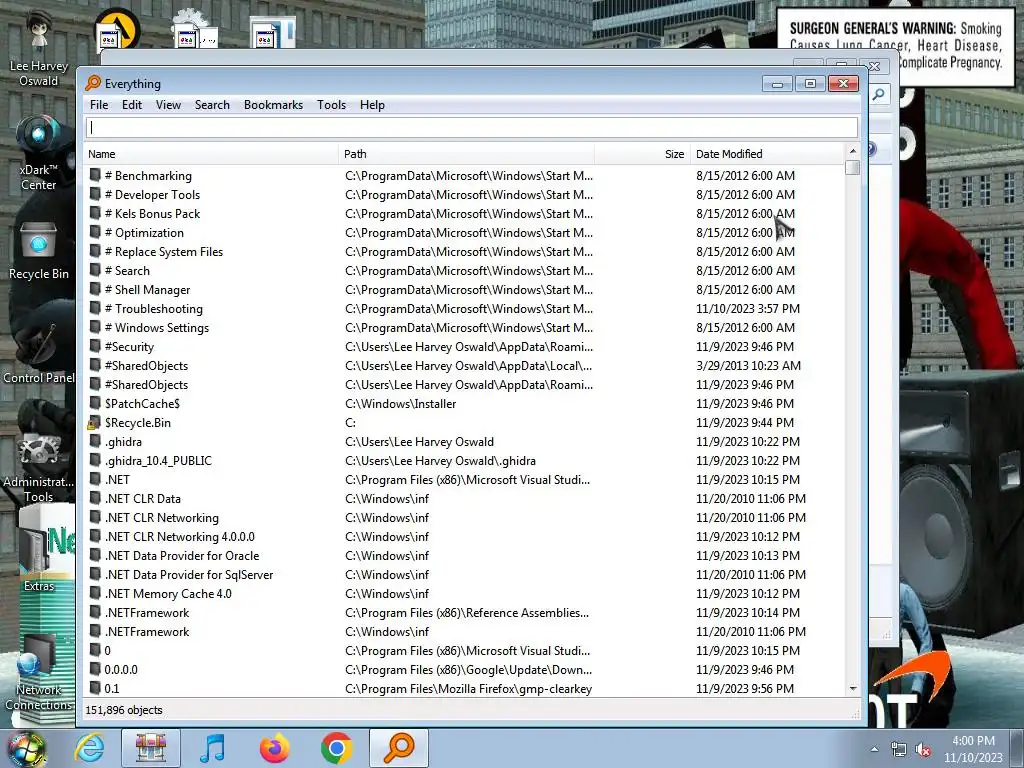Open the Lee Harvey Oswald desktop icon
Image resolution: width=1024 pixels, height=768 pixels.
(x=39, y=49)
